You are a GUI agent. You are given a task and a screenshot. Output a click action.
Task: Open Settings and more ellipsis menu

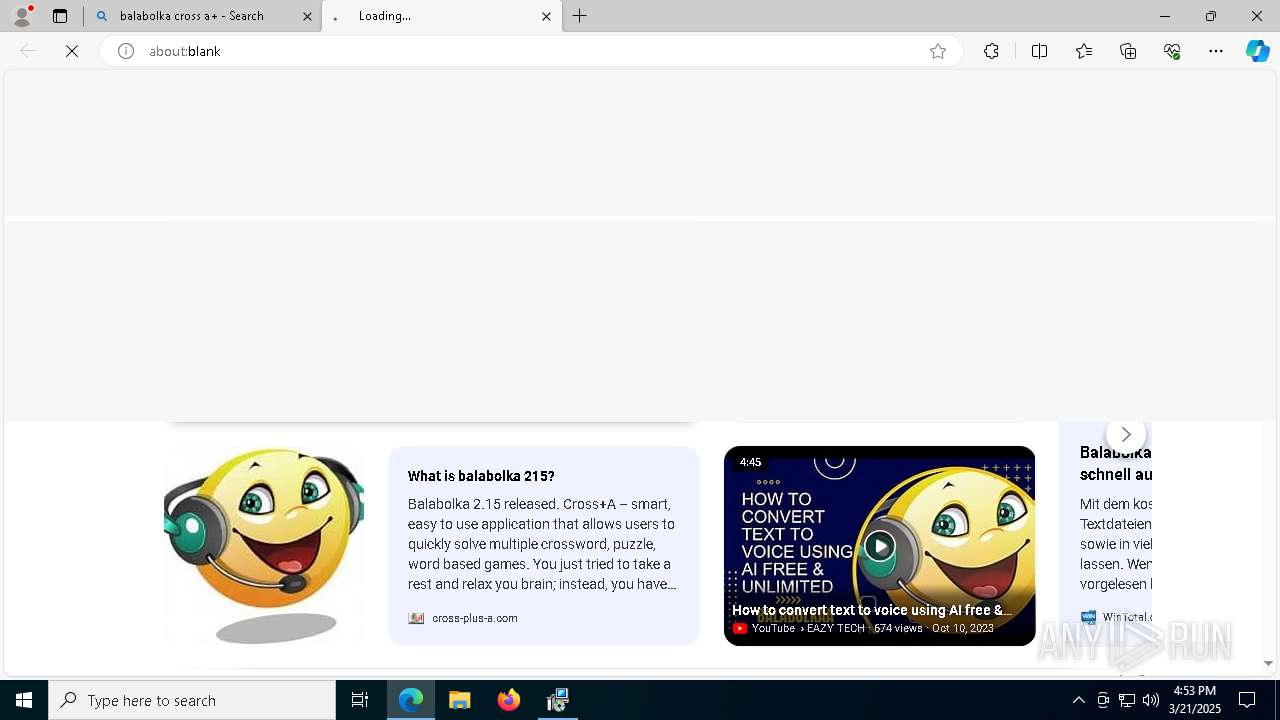1216,51
